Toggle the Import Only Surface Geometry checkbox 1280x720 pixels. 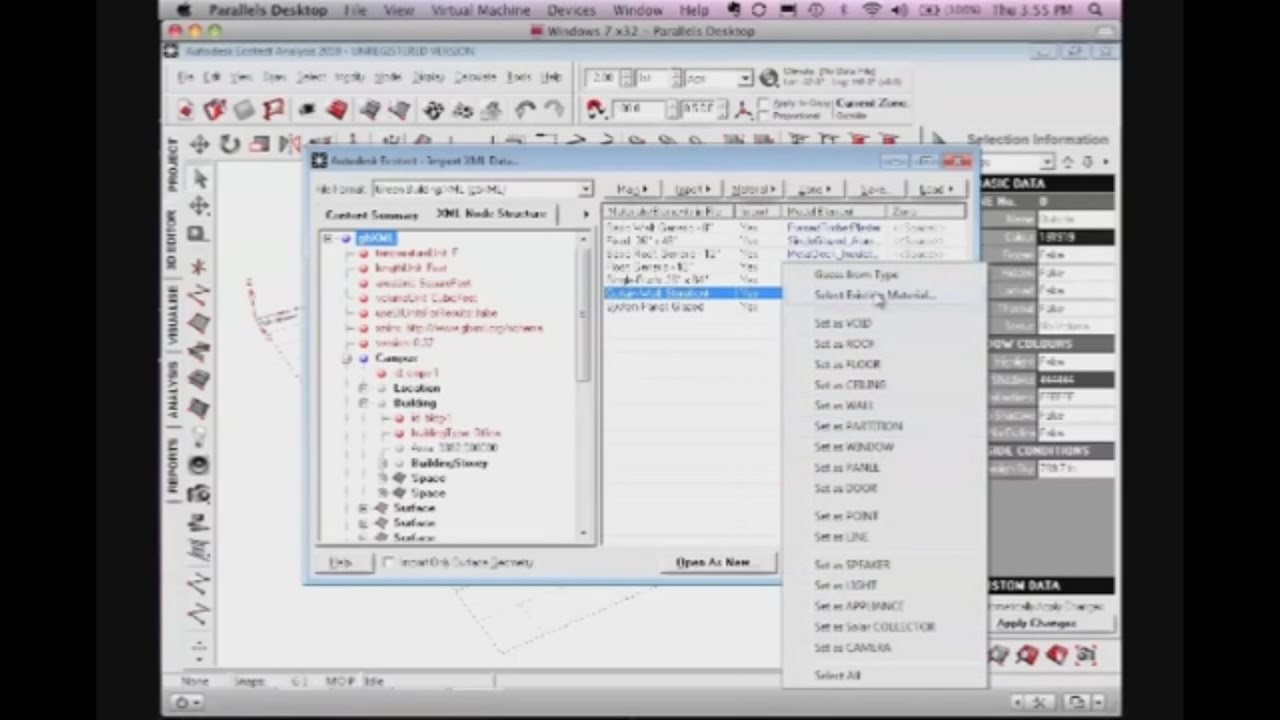tap(389, 562)
